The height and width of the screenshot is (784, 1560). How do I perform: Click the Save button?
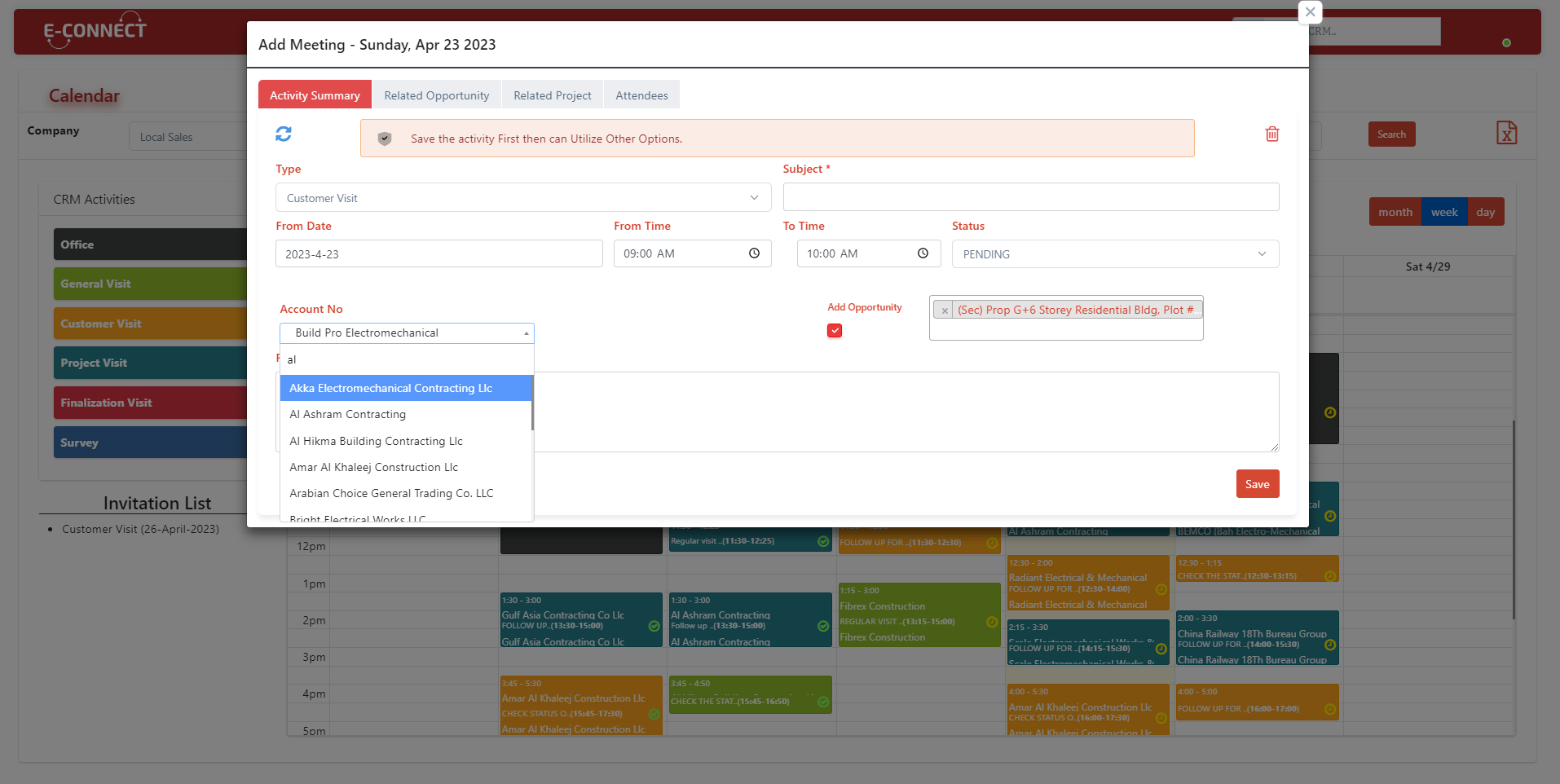1258,483
